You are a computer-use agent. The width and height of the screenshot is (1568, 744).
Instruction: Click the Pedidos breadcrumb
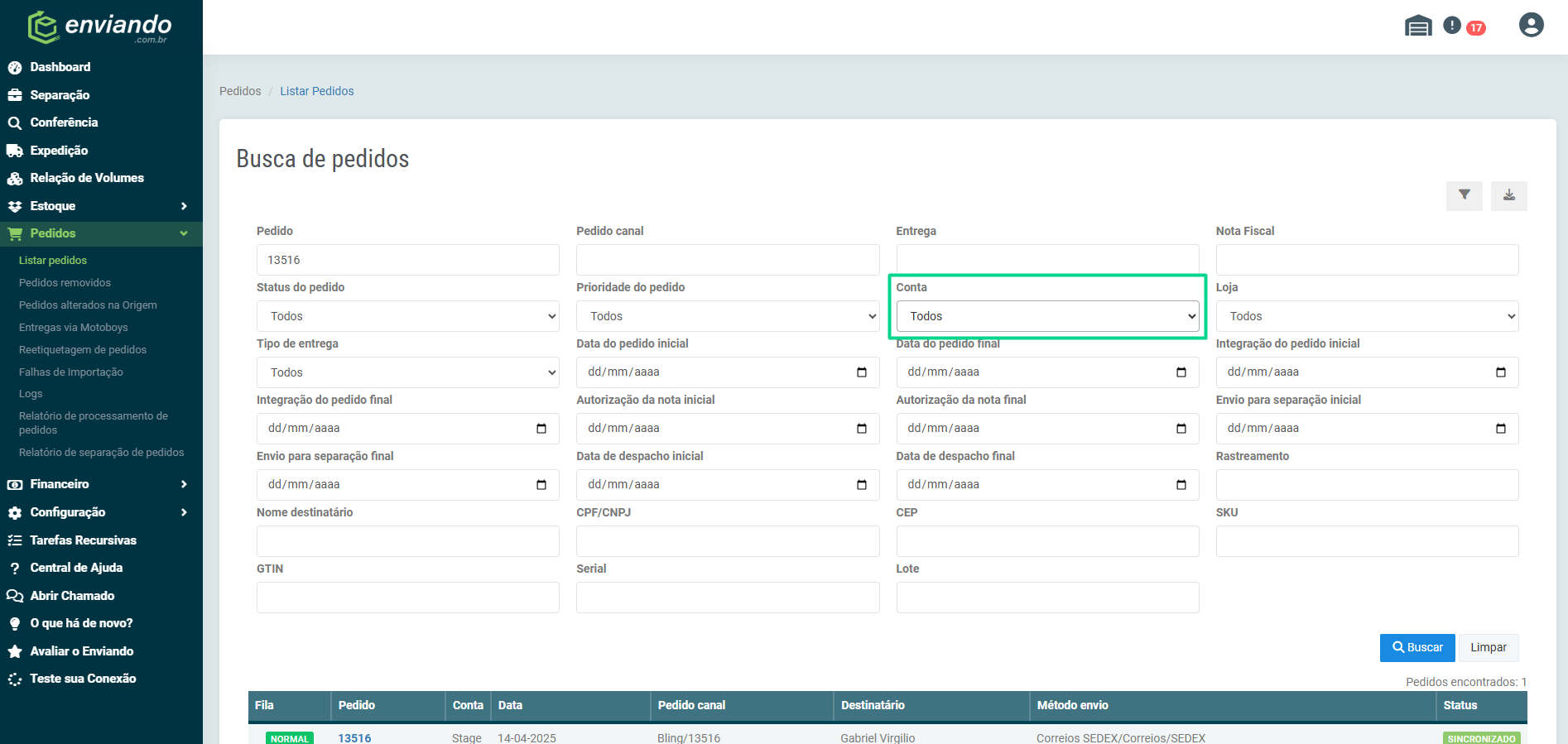click(240, 91)
